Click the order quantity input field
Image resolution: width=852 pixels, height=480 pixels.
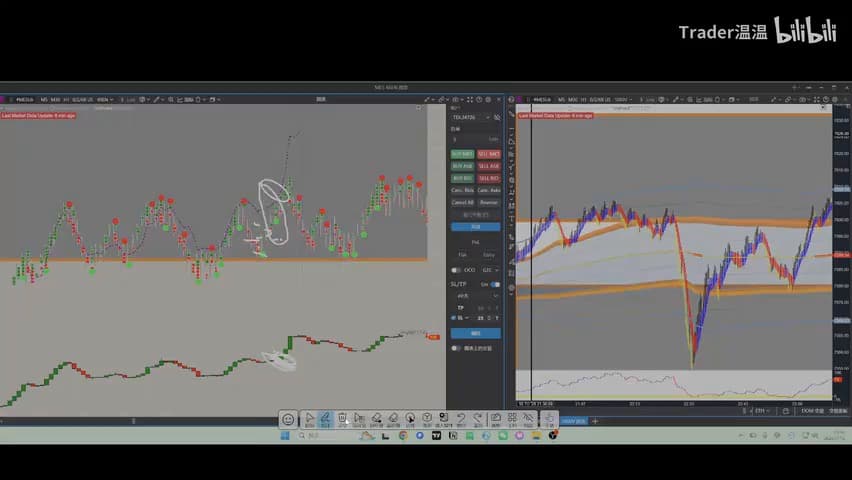(x=475, y=140)
